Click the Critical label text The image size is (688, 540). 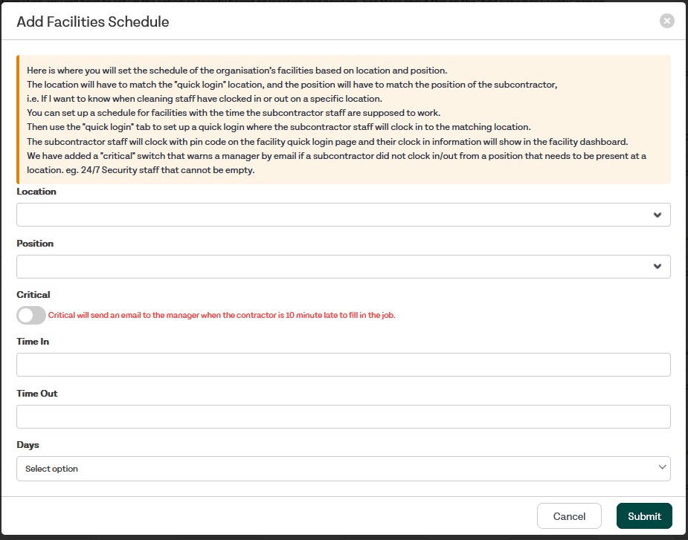pos(33,295)
